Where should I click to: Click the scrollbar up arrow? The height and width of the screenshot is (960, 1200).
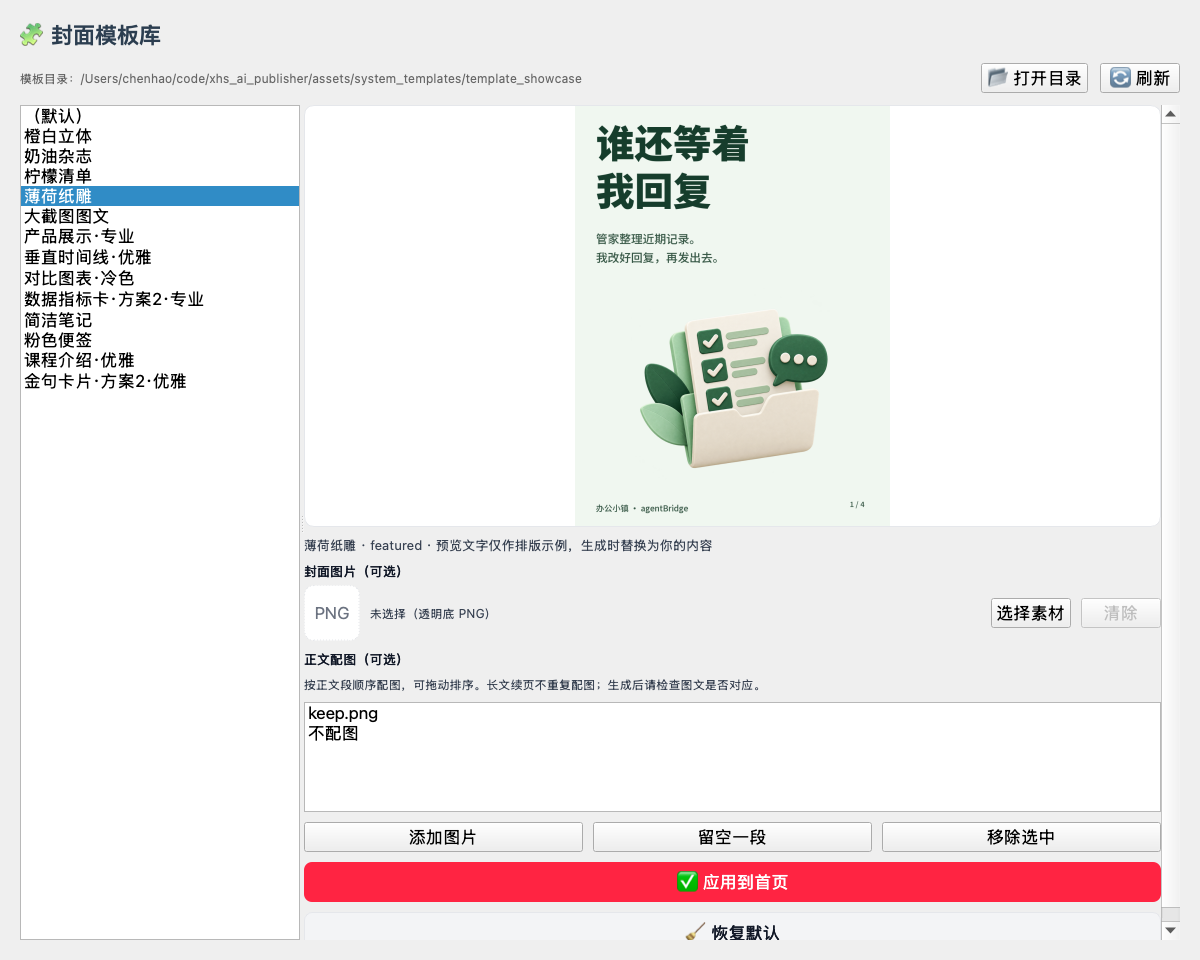[1171, 115]
